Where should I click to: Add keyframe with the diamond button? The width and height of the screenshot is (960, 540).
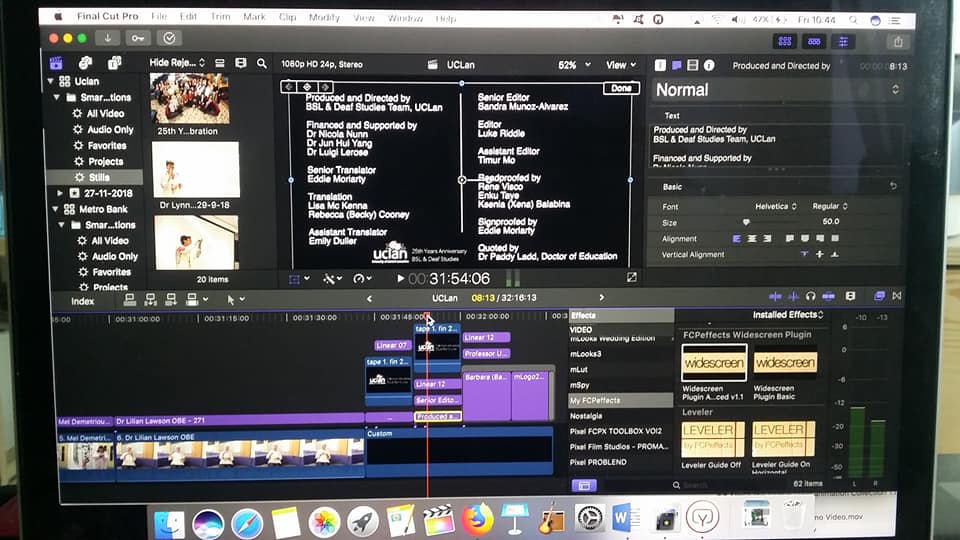(x=307, y=88)
